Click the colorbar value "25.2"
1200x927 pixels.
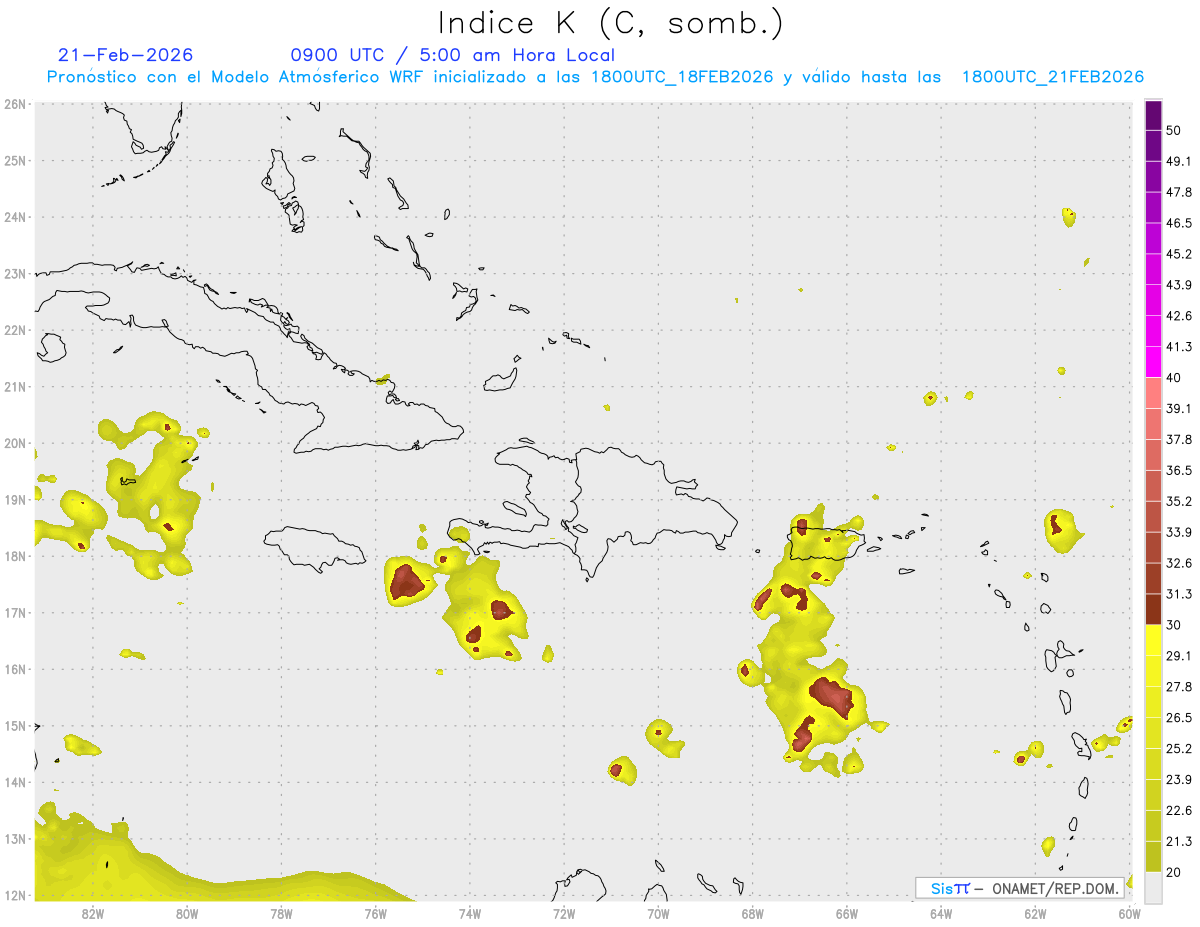click(x=1179, y=749)
